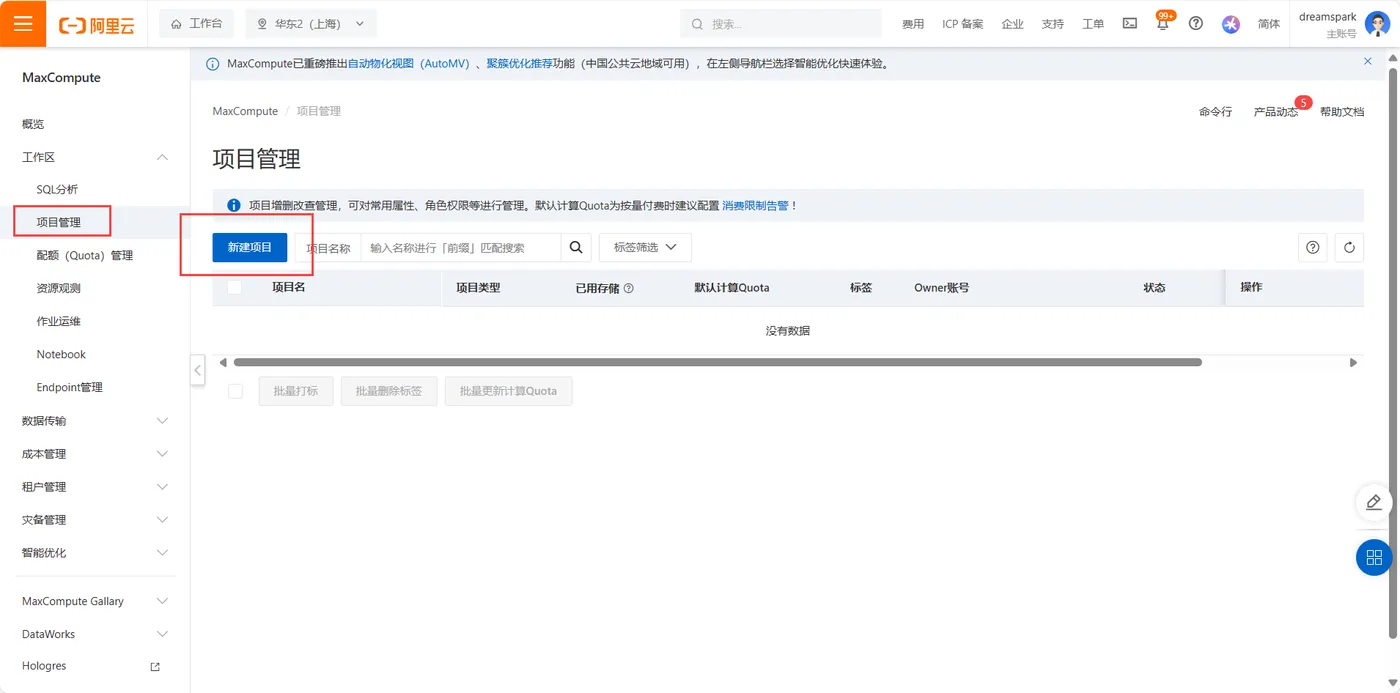This screenshot has height=693, width=1400.
Task: Open the notifications bell
Action: [x=1163, y=24]
